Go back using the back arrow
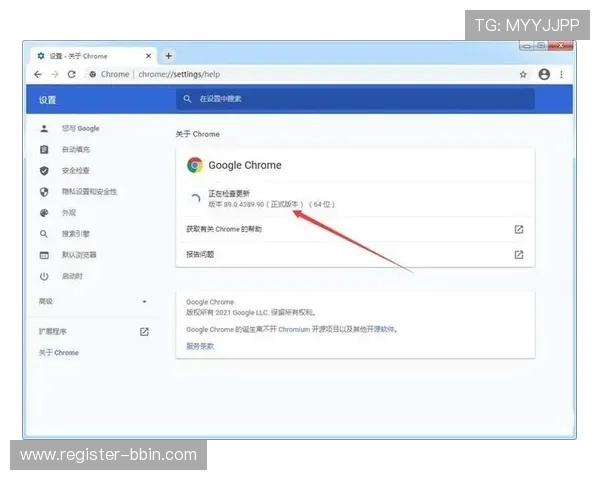The image size is (600, 480). tap(38, 74)
